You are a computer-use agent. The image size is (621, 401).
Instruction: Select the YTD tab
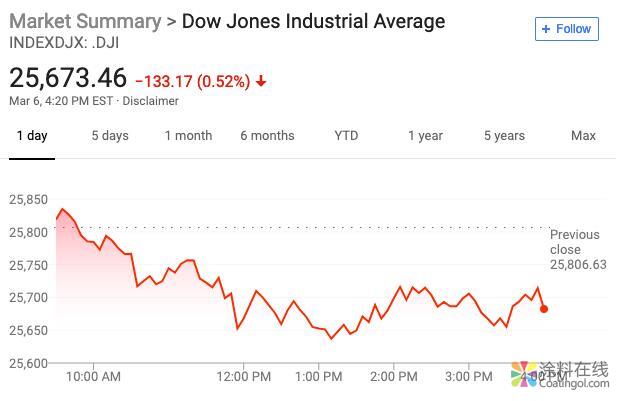(346, 136)
